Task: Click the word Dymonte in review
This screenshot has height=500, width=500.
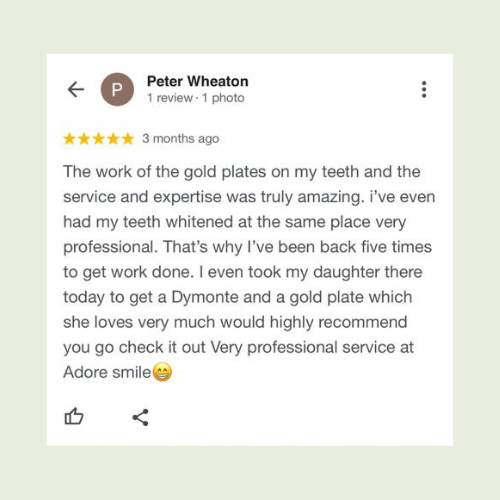Action: (x=205, y=297)
